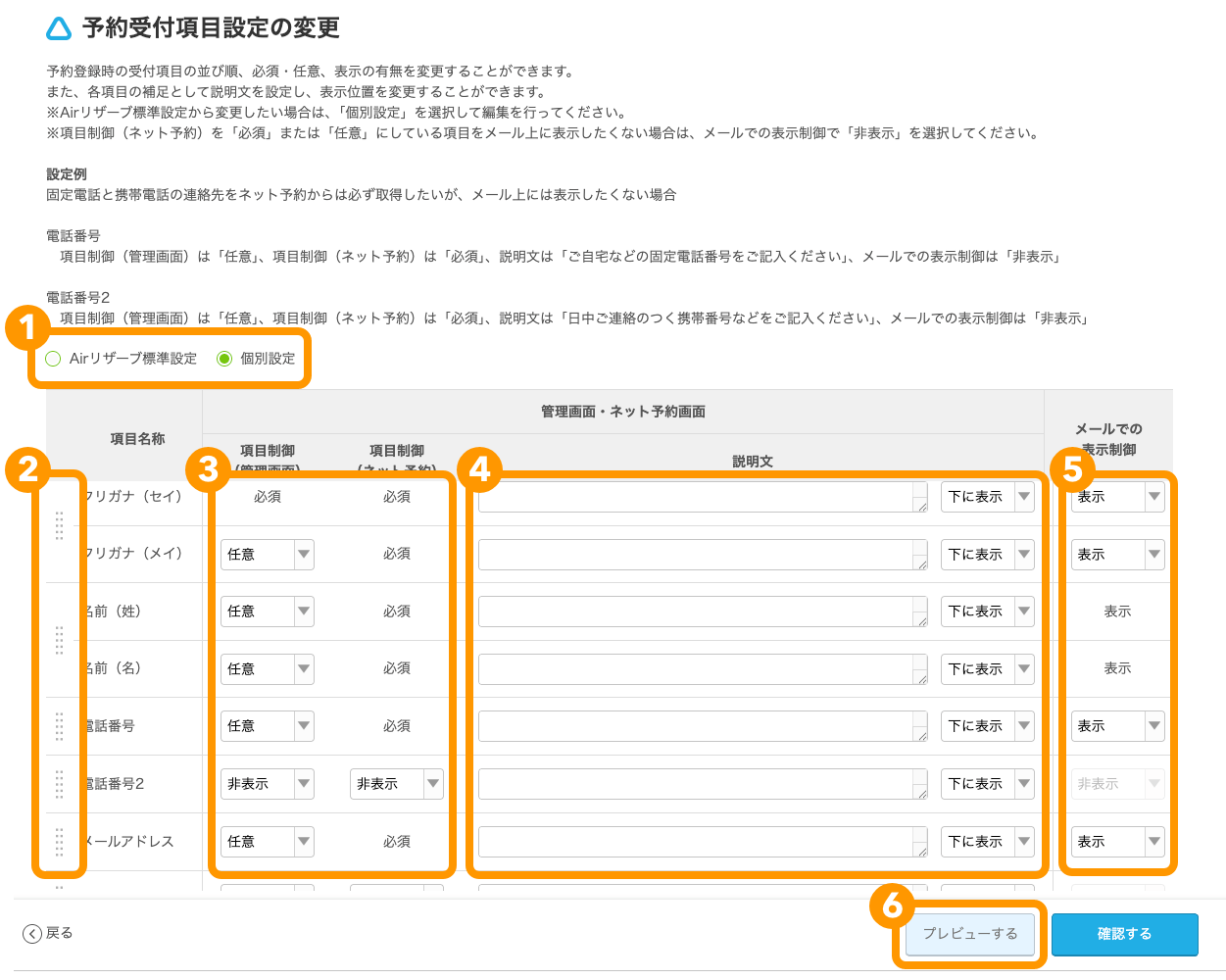
Task: Click the mail 表示 text in 名前（名） row
Action: 1118,668
